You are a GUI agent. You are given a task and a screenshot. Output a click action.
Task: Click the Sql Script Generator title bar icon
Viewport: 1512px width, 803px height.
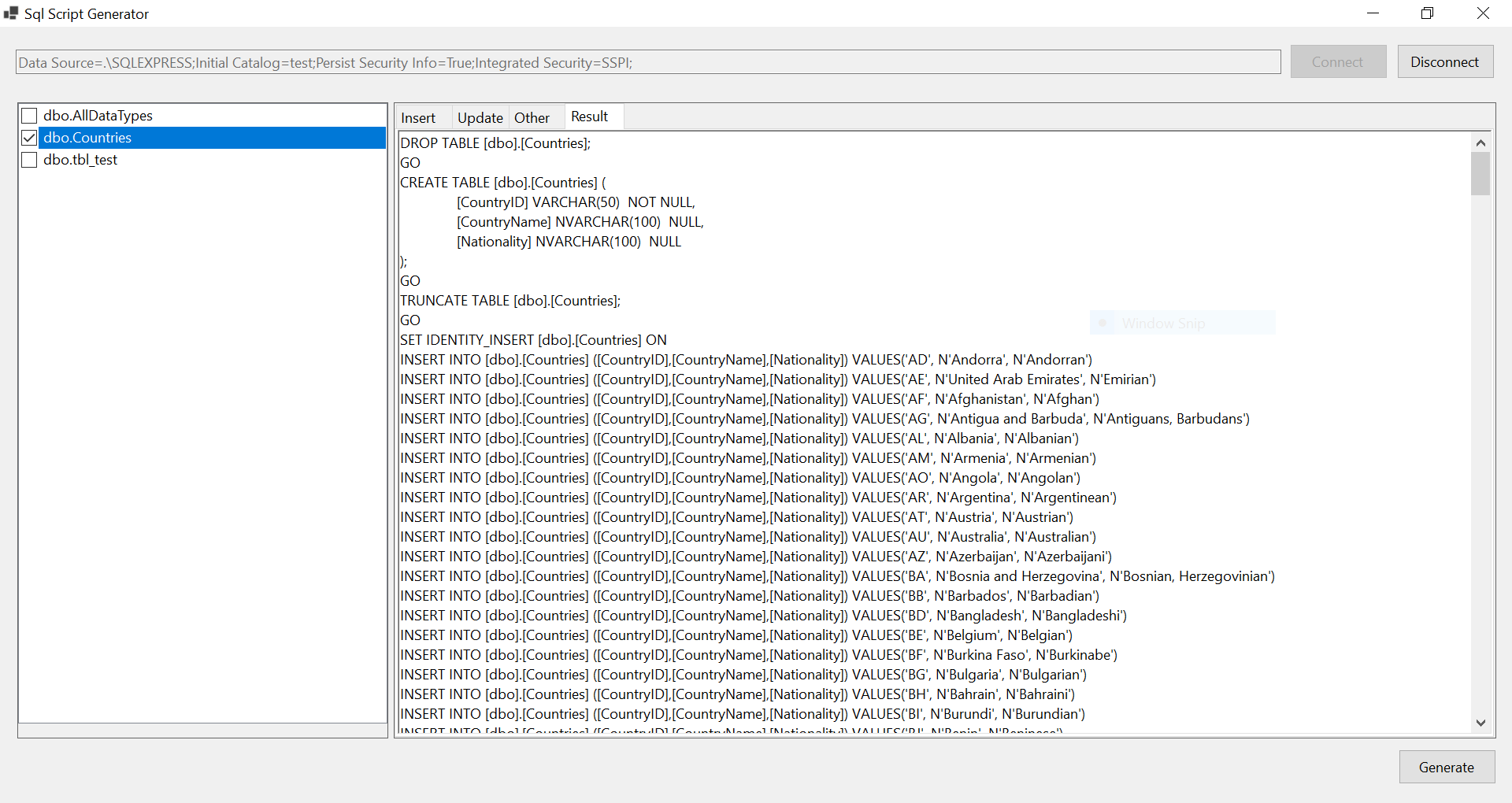(10, 13)
